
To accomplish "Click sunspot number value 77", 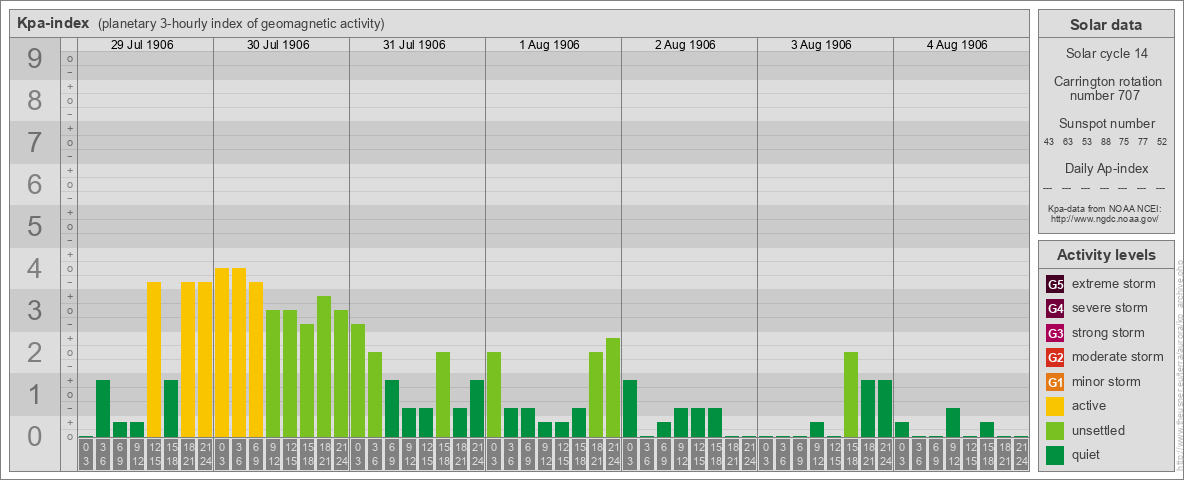I will (1143, 142).
